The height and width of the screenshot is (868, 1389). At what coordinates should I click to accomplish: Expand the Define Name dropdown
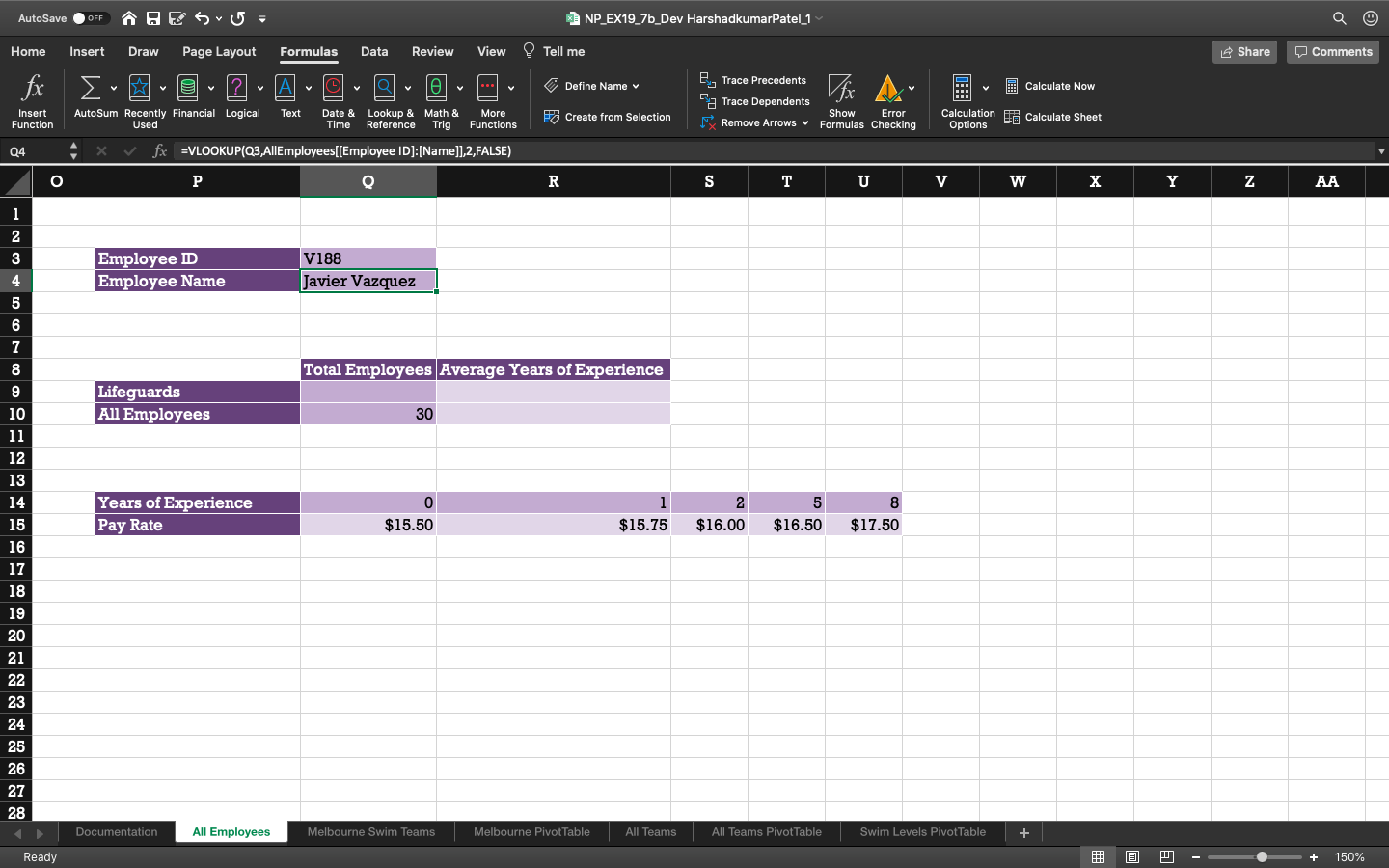click(x=636, y=85)
